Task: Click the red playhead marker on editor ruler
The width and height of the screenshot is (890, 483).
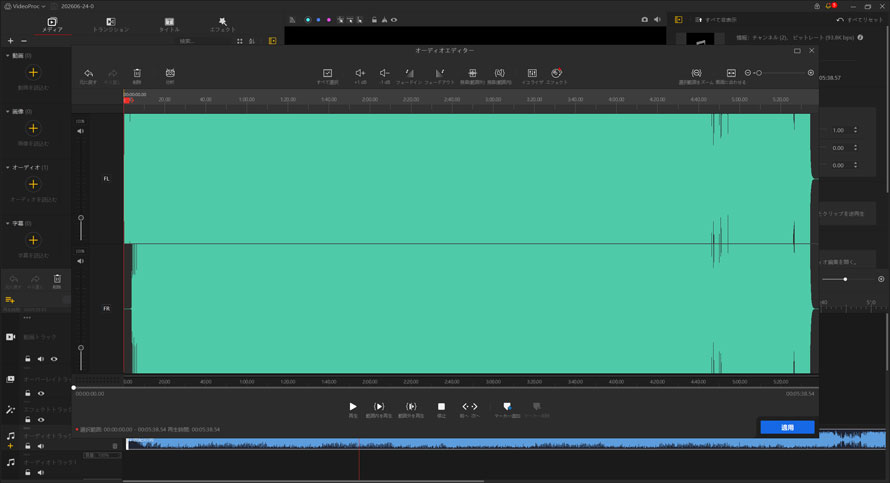Action: (127, 100)
